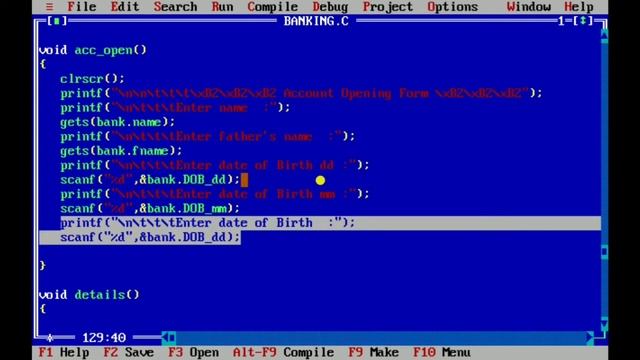The width and height of the screenshot is (640, 360).
Task: Click the modified-file asterisk indicator
Action: [x=50, y=338]
